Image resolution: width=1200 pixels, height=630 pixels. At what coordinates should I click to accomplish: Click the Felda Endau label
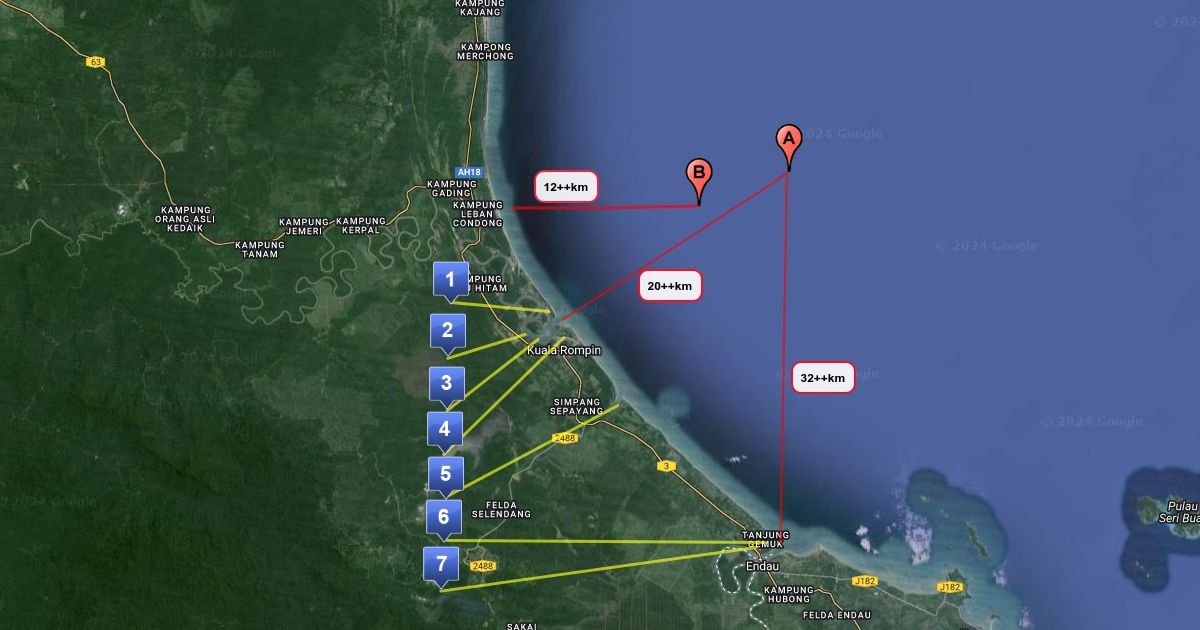coord(836,615)
